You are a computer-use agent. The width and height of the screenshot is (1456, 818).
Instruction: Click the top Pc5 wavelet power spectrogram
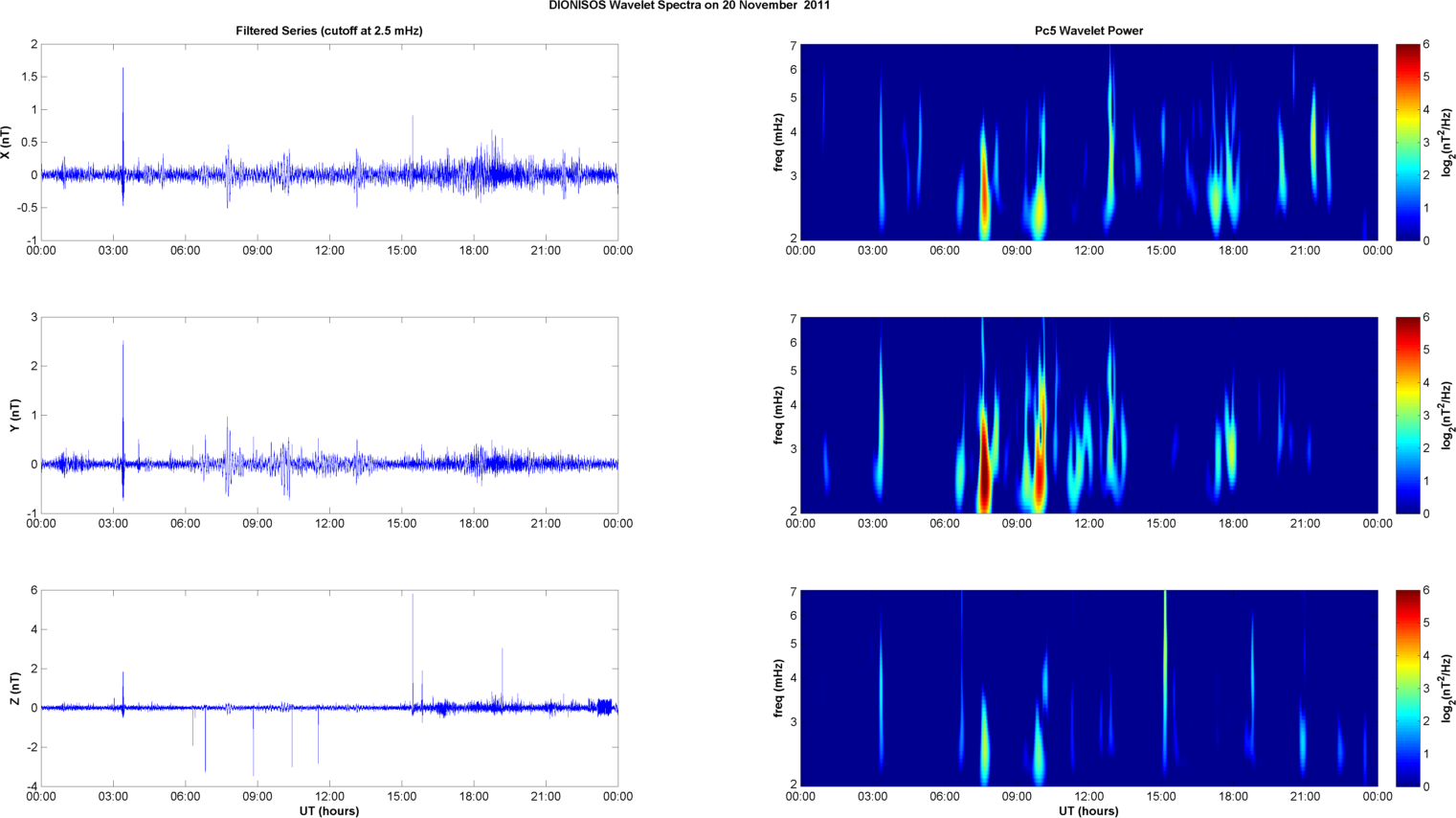coord(1088,142)
